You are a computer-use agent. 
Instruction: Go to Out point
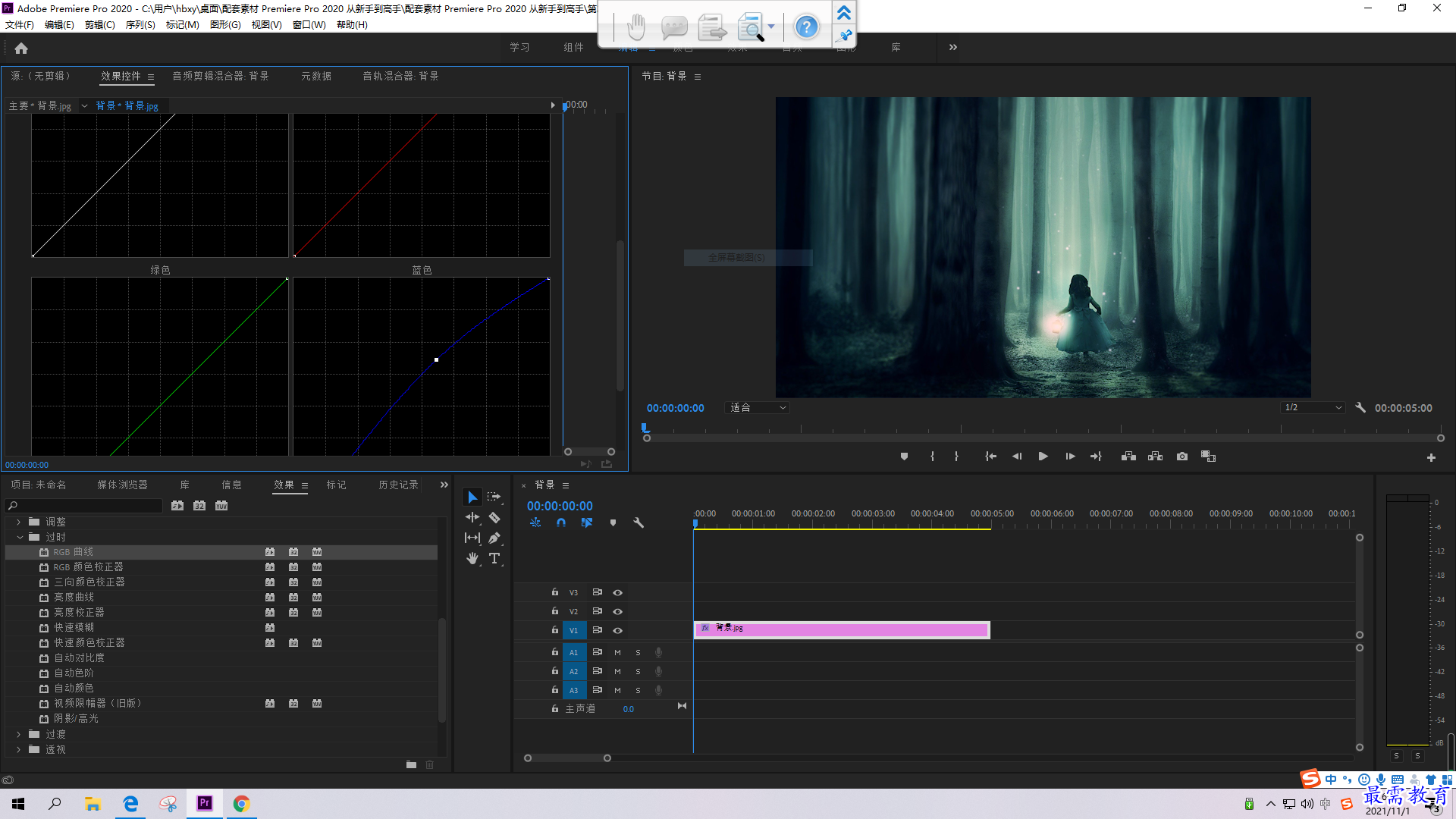pos(1096,457)
